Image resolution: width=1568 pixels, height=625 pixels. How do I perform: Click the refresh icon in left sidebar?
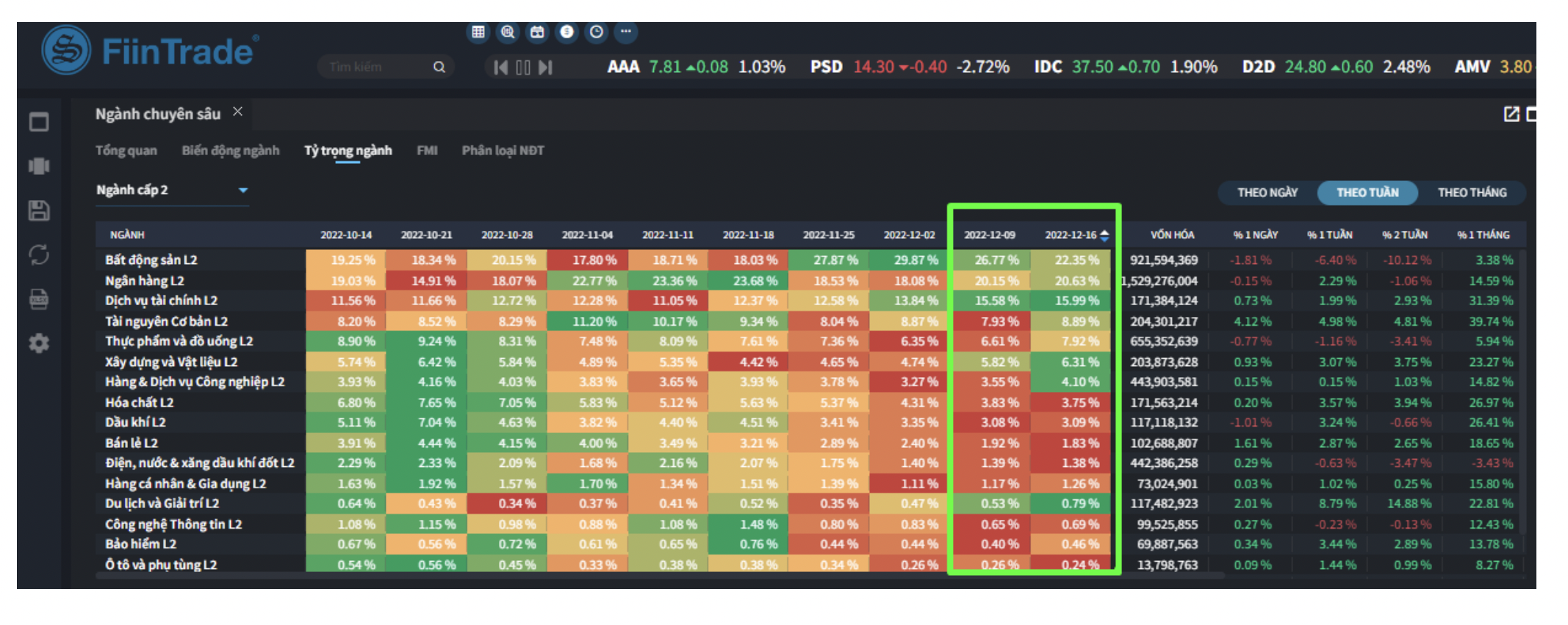[39, 255]
